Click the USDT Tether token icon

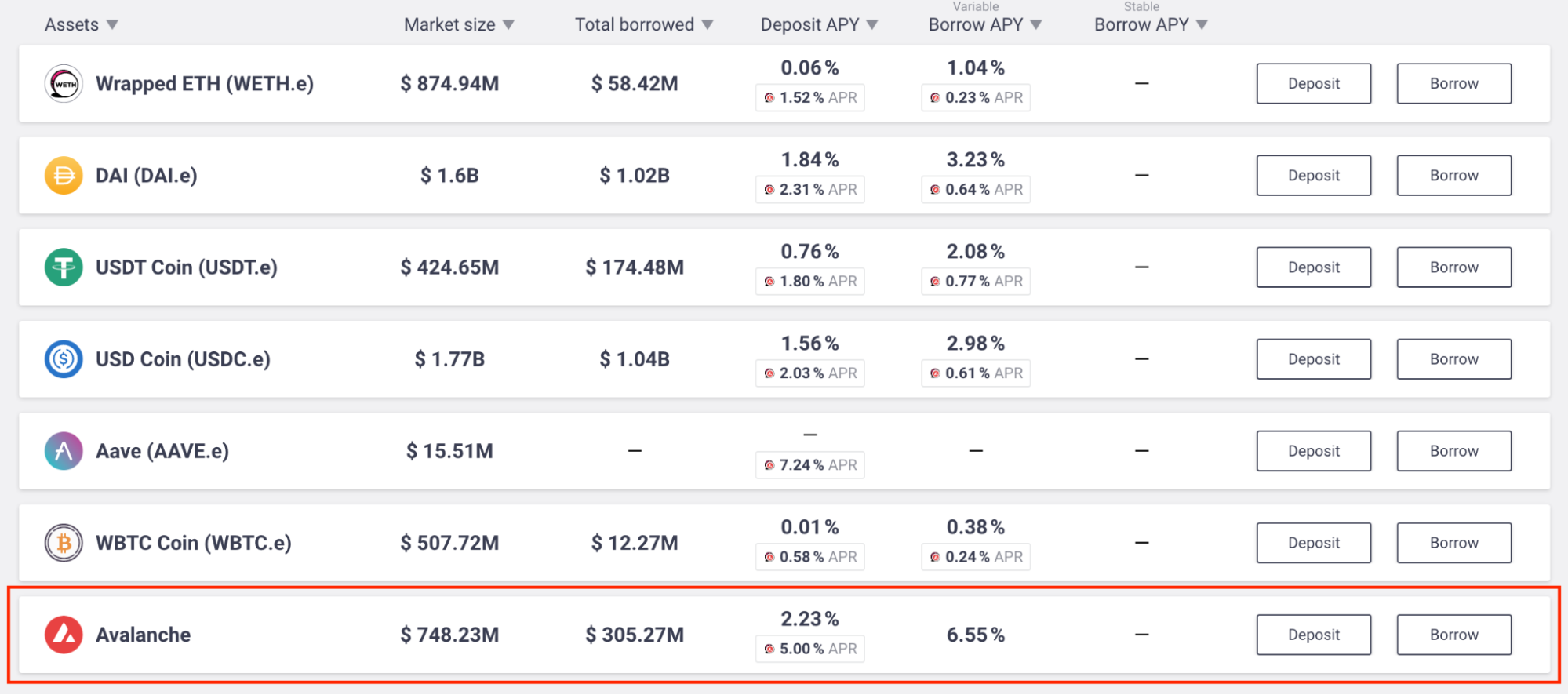click(64, 267)
